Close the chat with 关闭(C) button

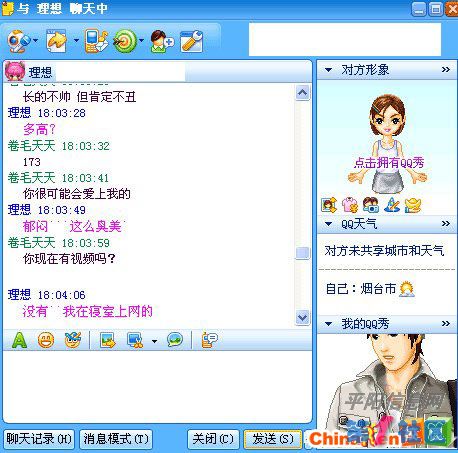213,439
